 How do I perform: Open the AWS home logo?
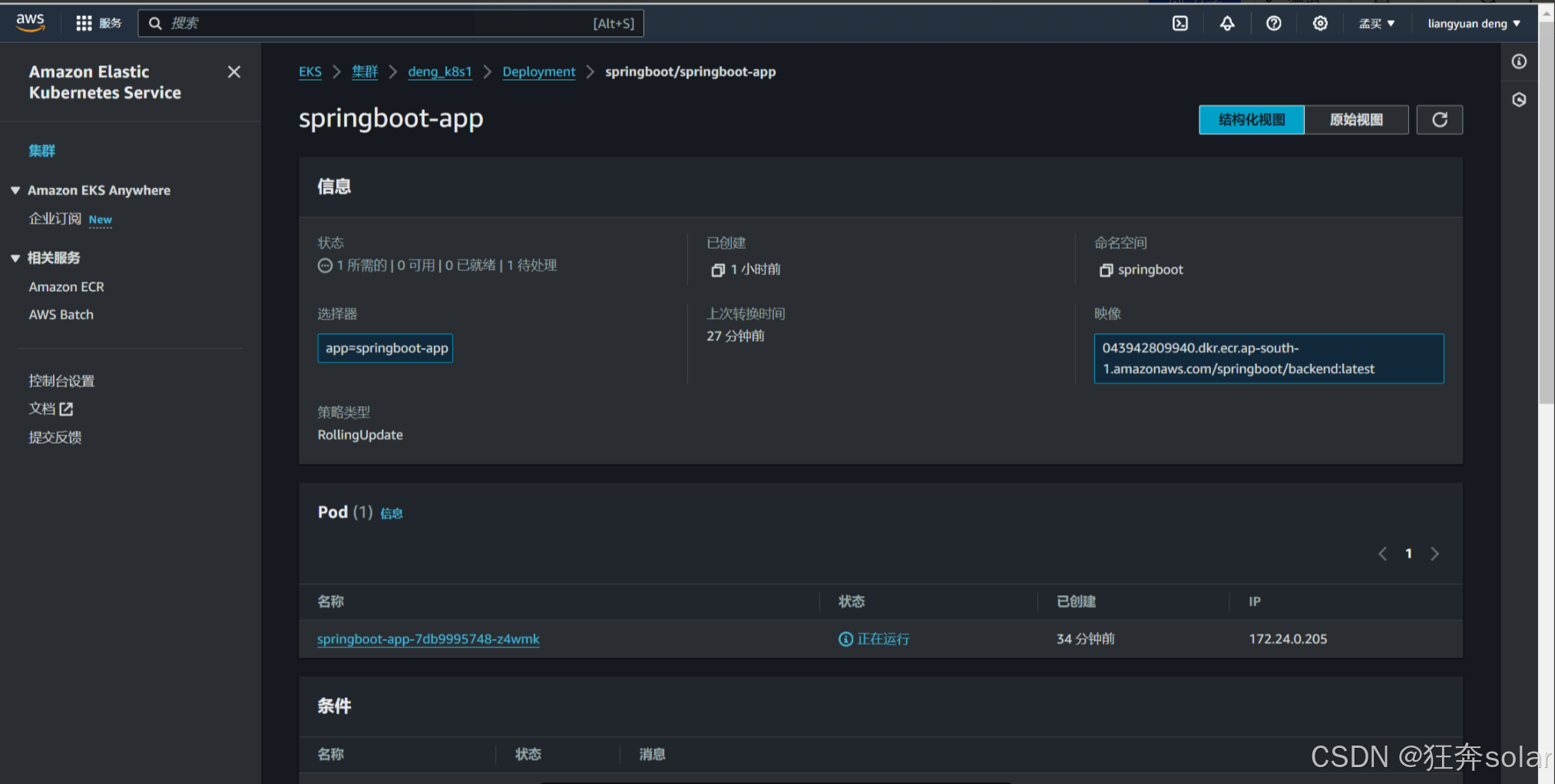coord(31,23)
